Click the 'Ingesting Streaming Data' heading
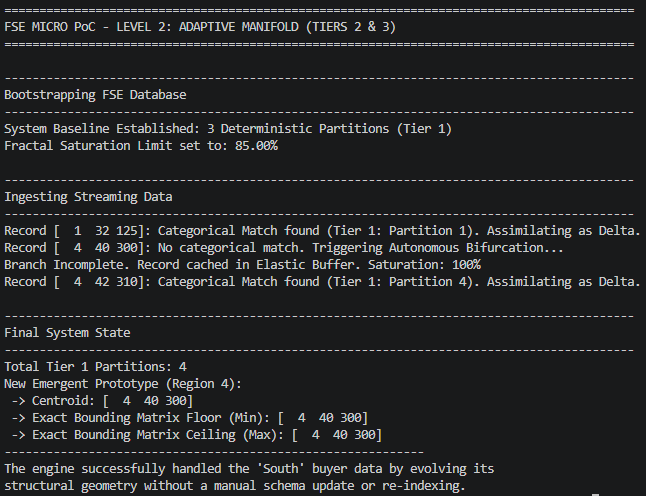Screen dimensions: 646x496 pyautogui.click(x=88, y=197)
